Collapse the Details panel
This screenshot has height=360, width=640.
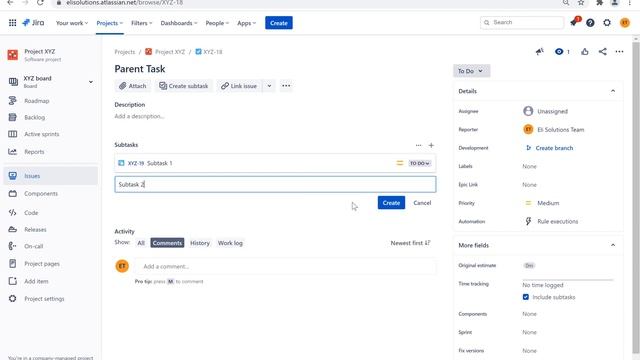[613, 91]
